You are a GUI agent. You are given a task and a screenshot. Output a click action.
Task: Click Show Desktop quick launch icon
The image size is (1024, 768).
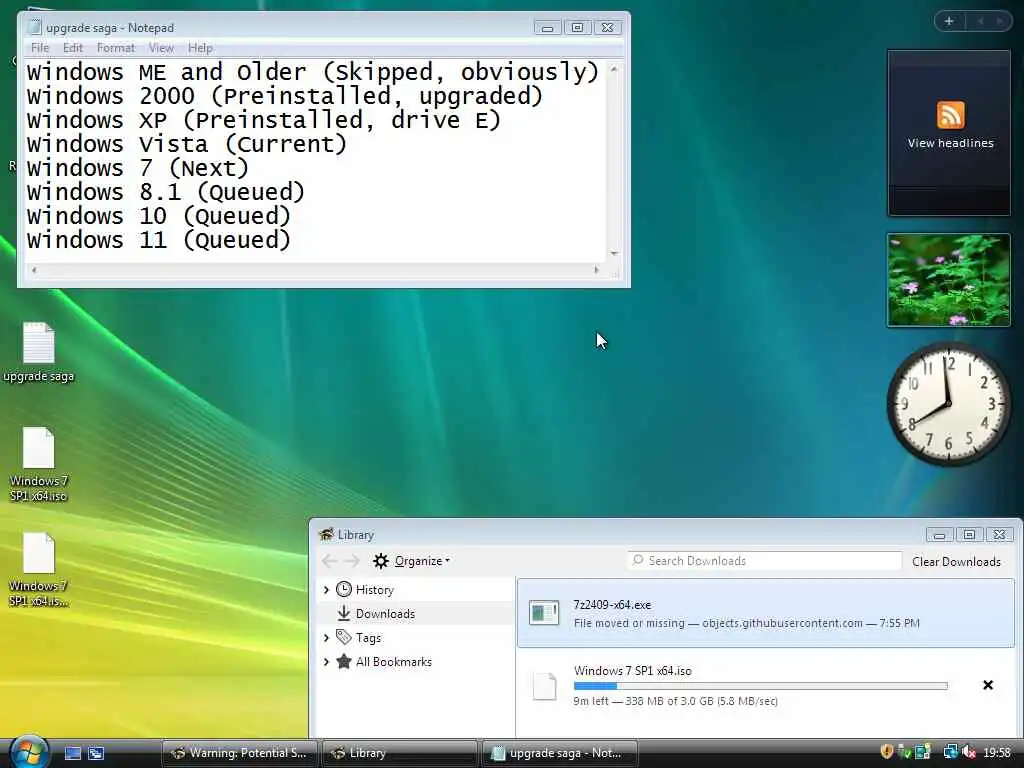73,753
